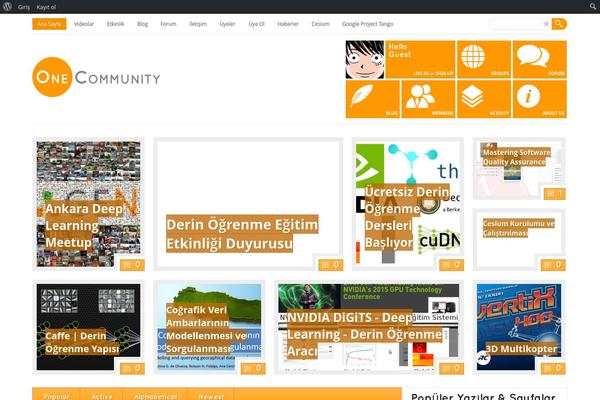Switch to the Active tab

(x=102, y=396)
